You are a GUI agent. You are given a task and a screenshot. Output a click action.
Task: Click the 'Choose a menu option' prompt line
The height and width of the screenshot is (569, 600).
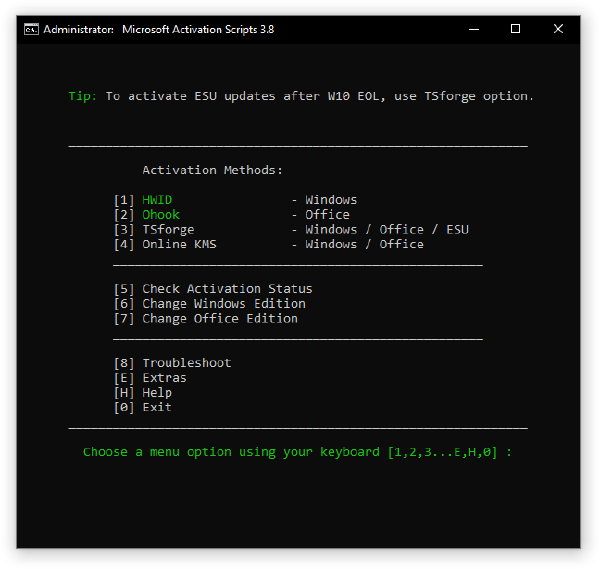click(297, 452)
